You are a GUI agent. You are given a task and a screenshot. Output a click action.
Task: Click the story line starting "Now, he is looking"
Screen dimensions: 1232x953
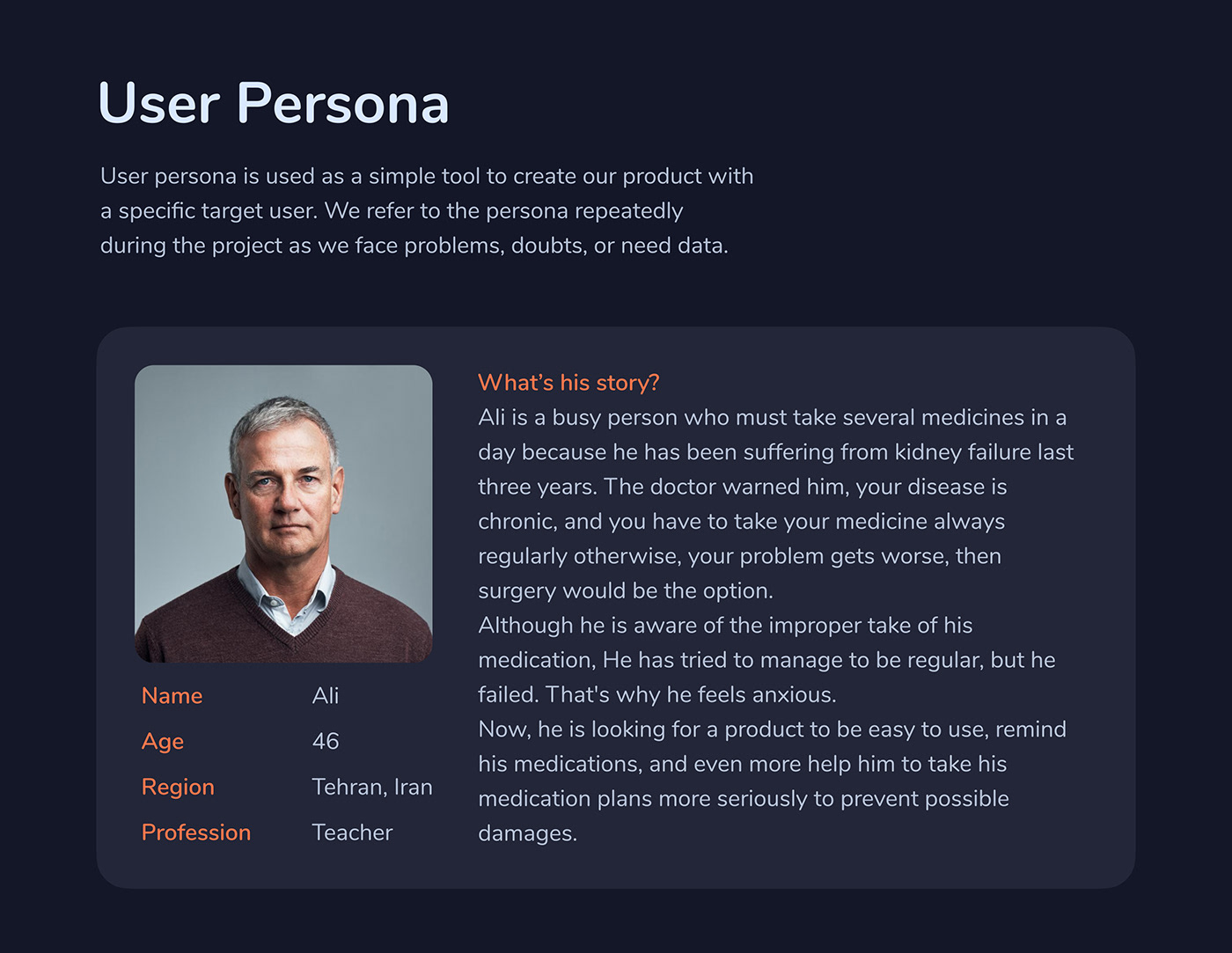(x=772, y=729)
